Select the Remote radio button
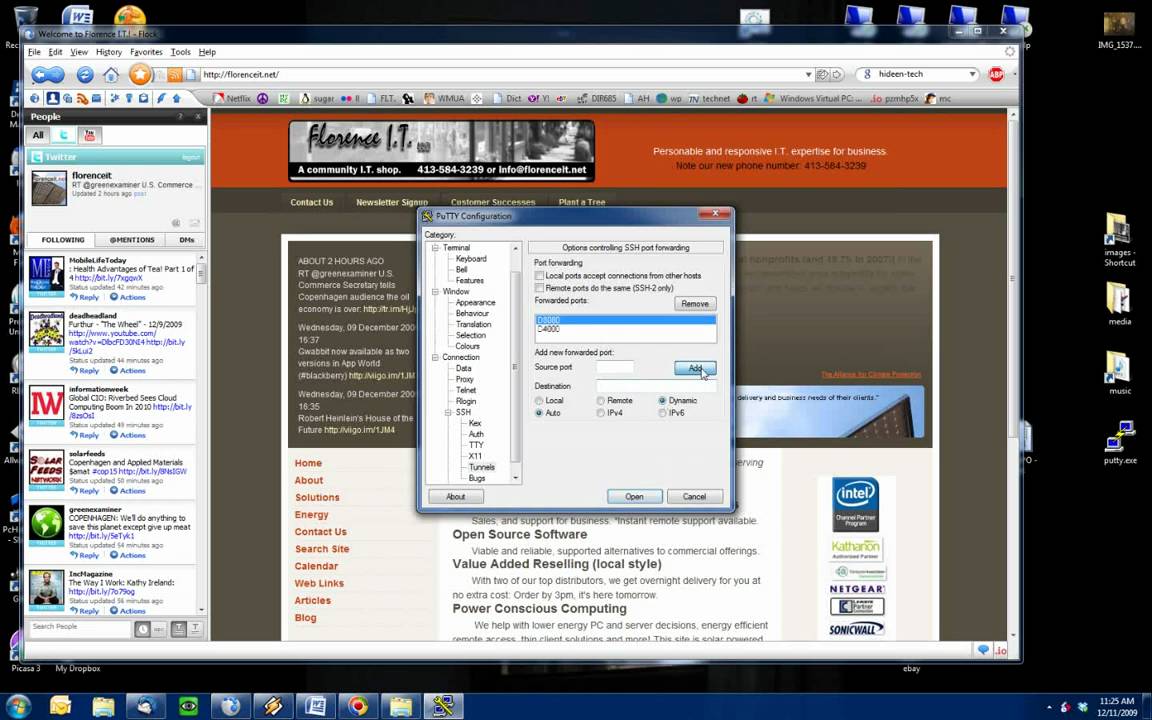 600,400
